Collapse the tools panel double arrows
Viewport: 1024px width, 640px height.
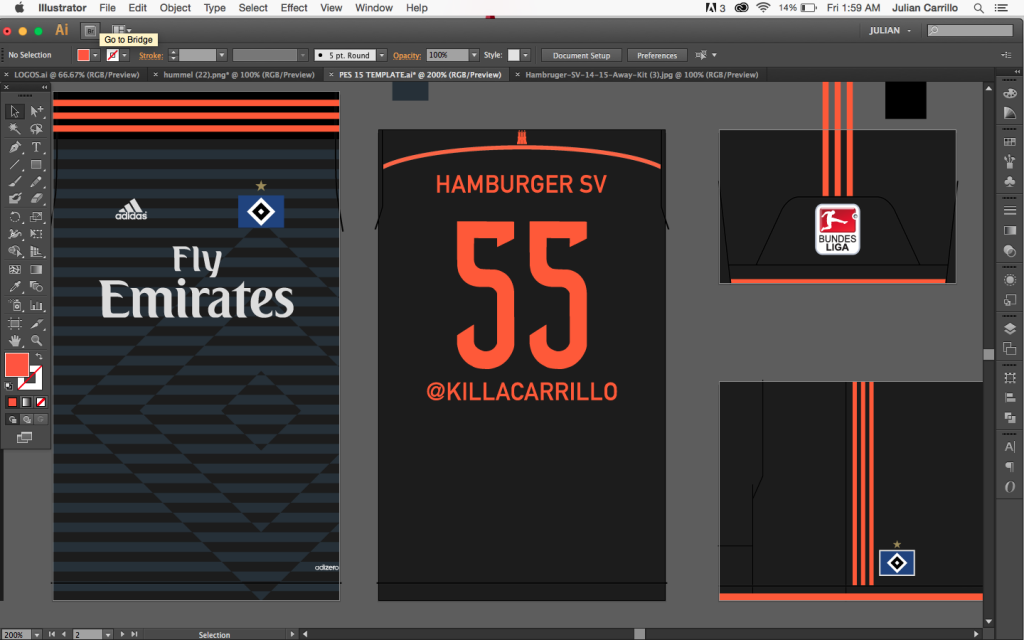44,87
